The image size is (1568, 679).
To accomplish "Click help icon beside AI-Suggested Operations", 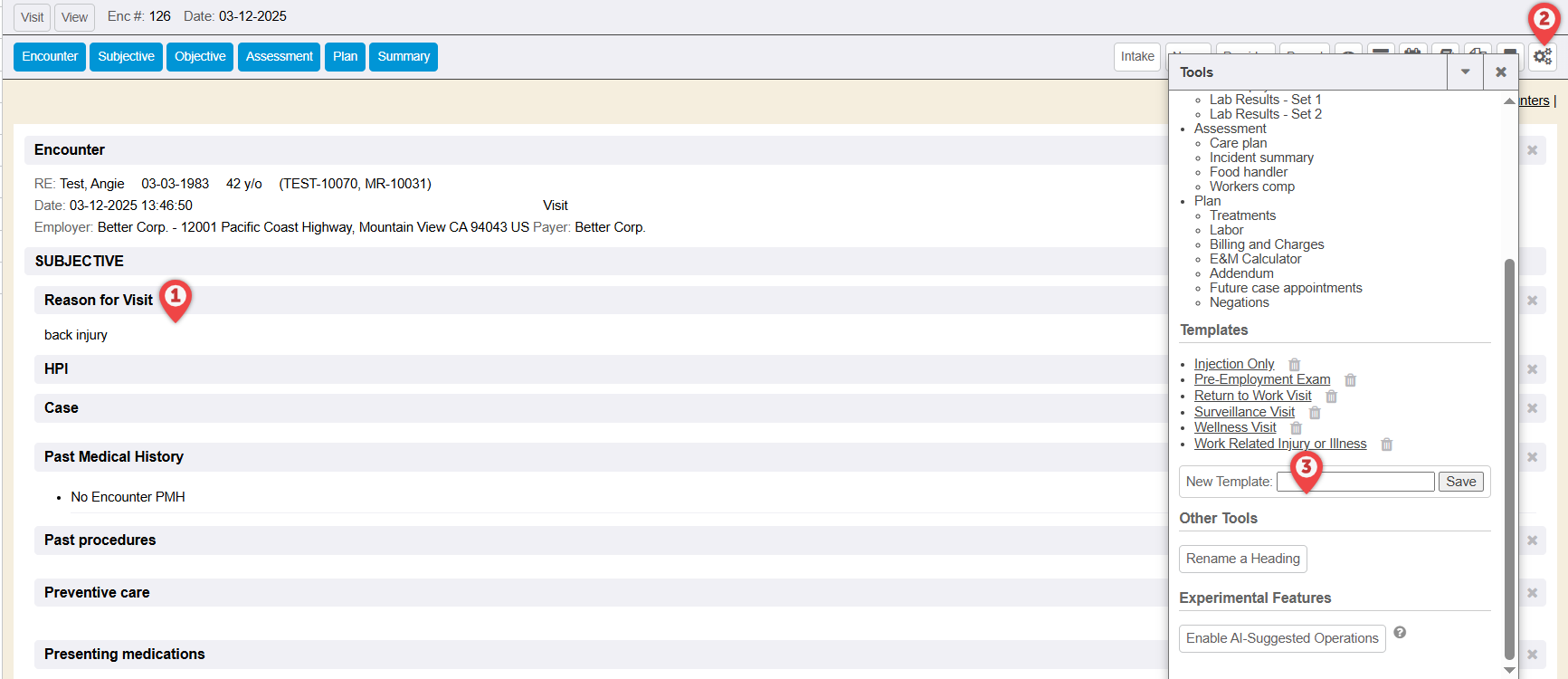I will (x=1400, y=633).
